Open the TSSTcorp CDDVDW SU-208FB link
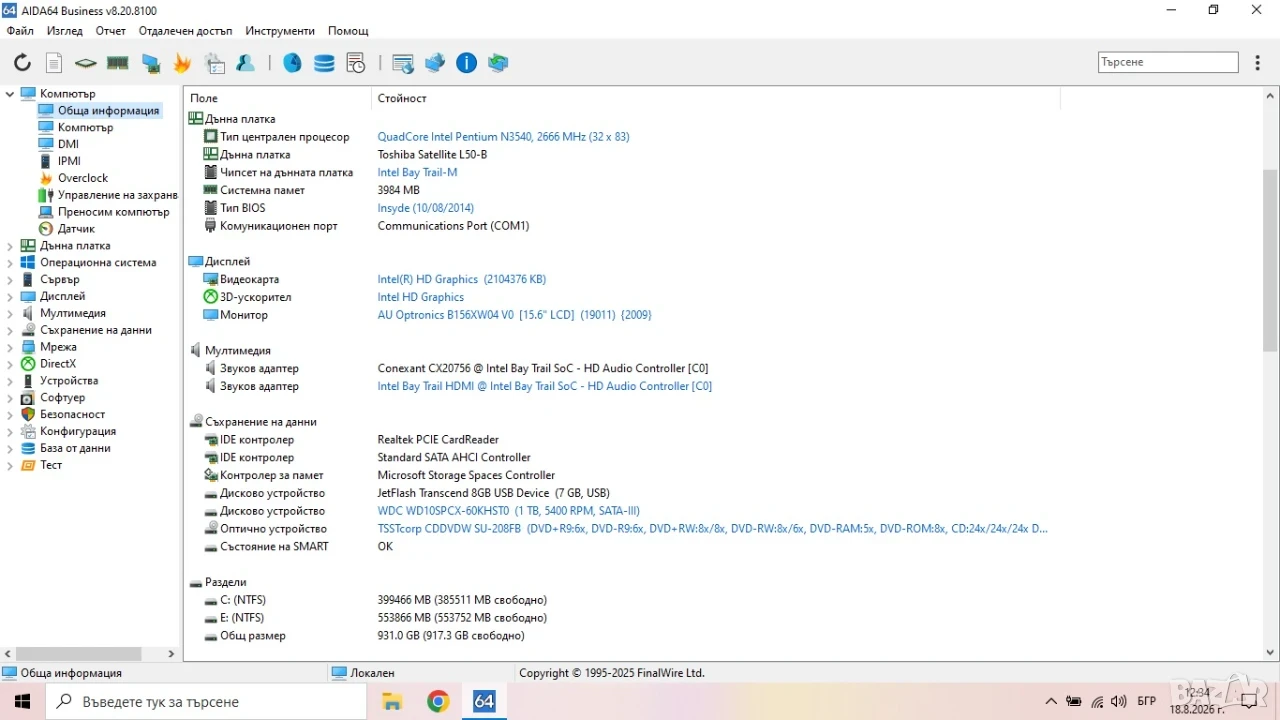1280x720 pixels. click(712, 529)
